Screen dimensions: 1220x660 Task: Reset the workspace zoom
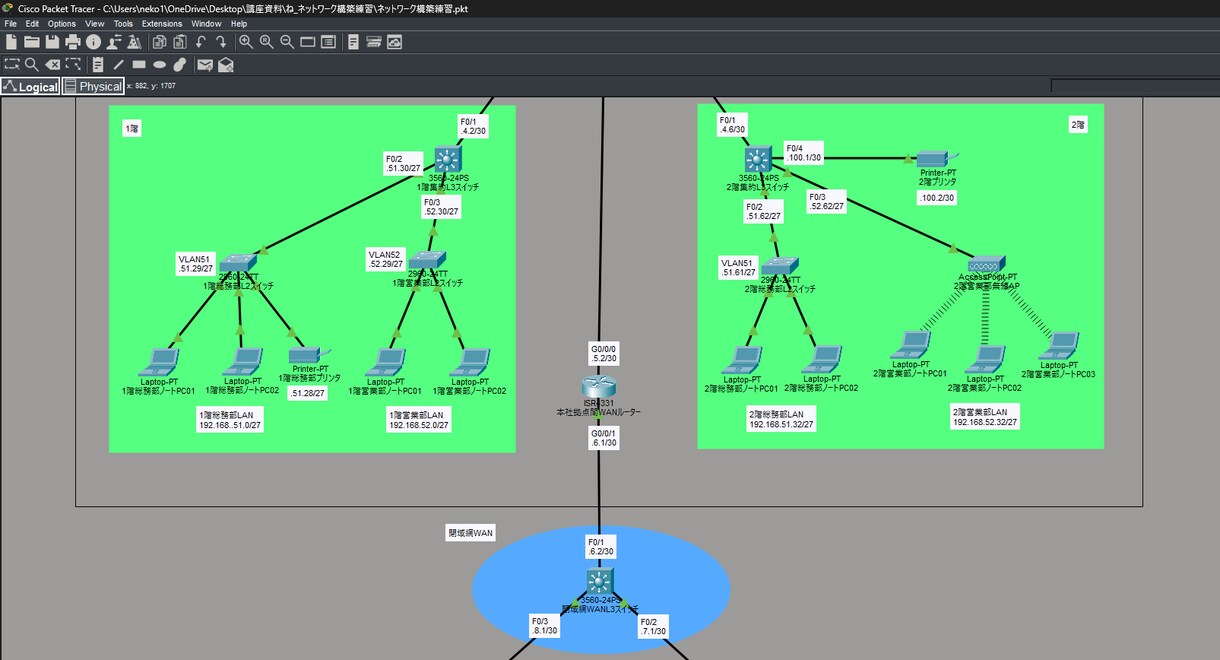tap(266, 42)
